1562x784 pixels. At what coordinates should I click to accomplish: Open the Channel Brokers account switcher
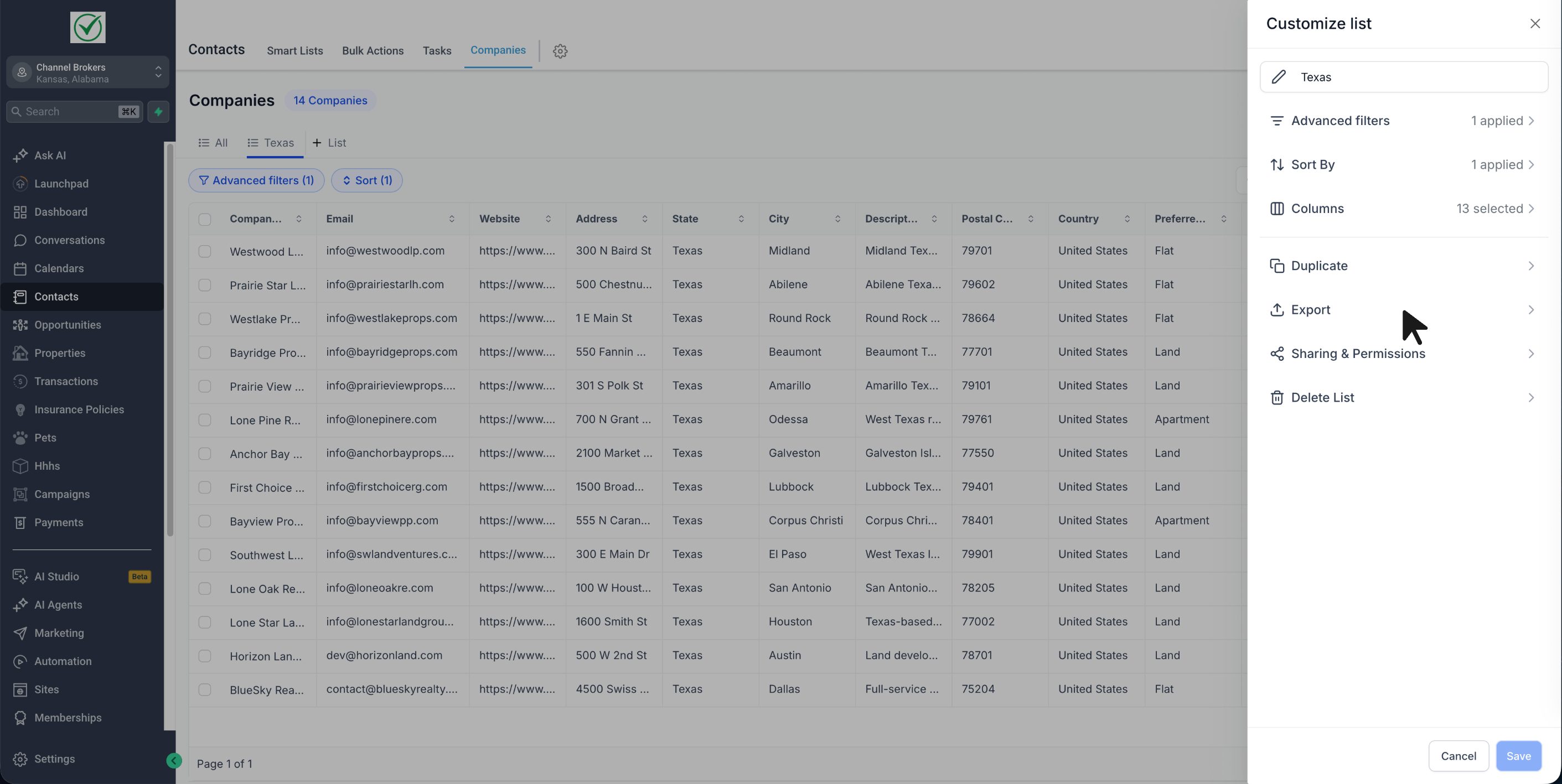point(88,73)
